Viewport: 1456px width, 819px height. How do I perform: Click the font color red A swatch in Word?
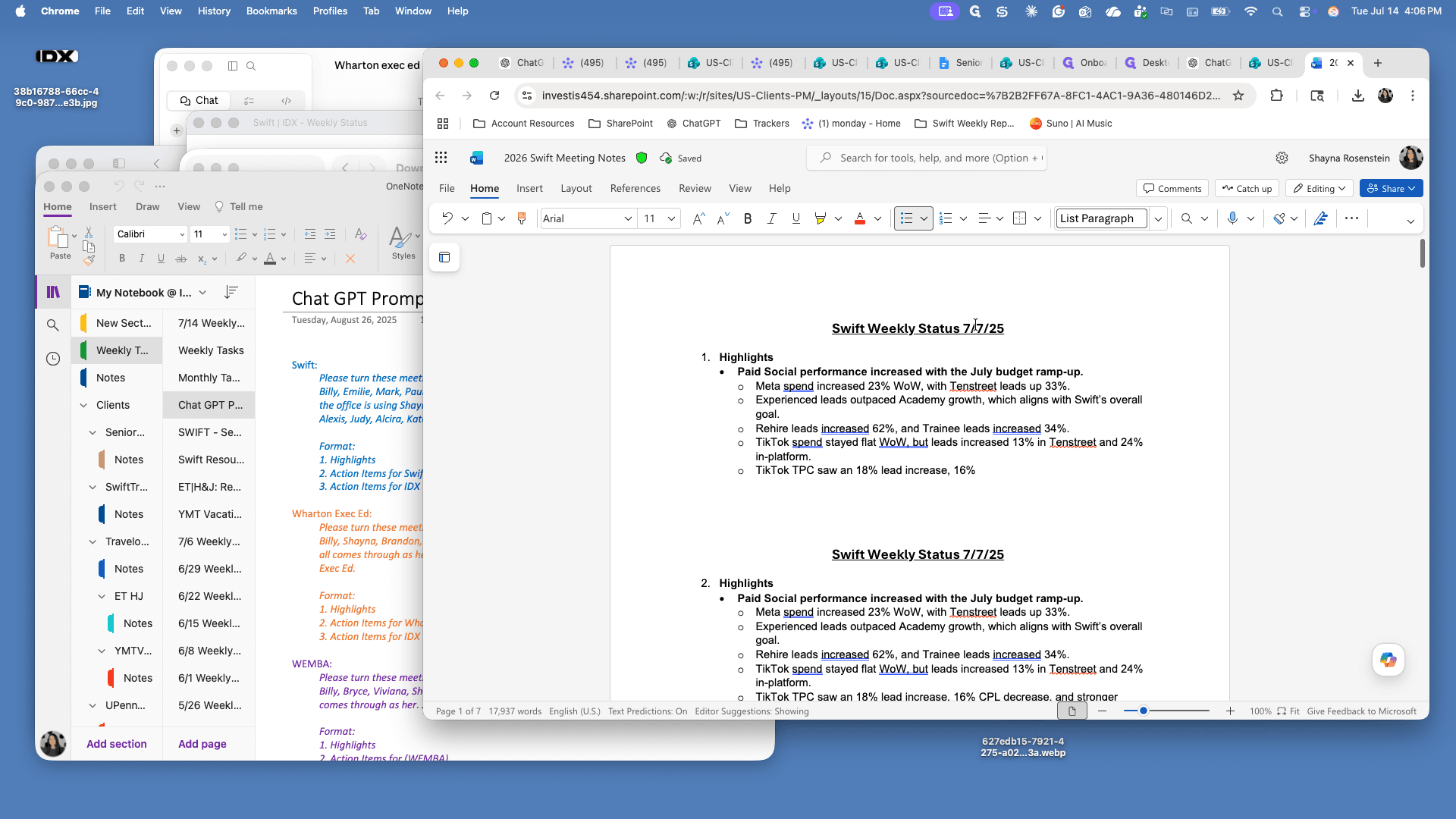click(x=860, y=218)
